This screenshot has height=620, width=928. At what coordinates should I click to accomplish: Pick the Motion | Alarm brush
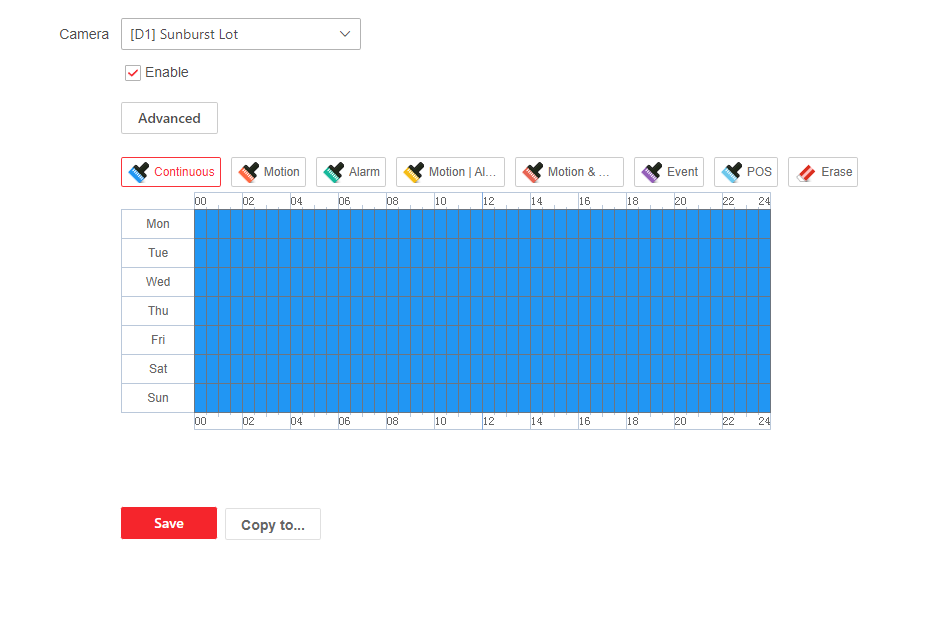(450, 172)
